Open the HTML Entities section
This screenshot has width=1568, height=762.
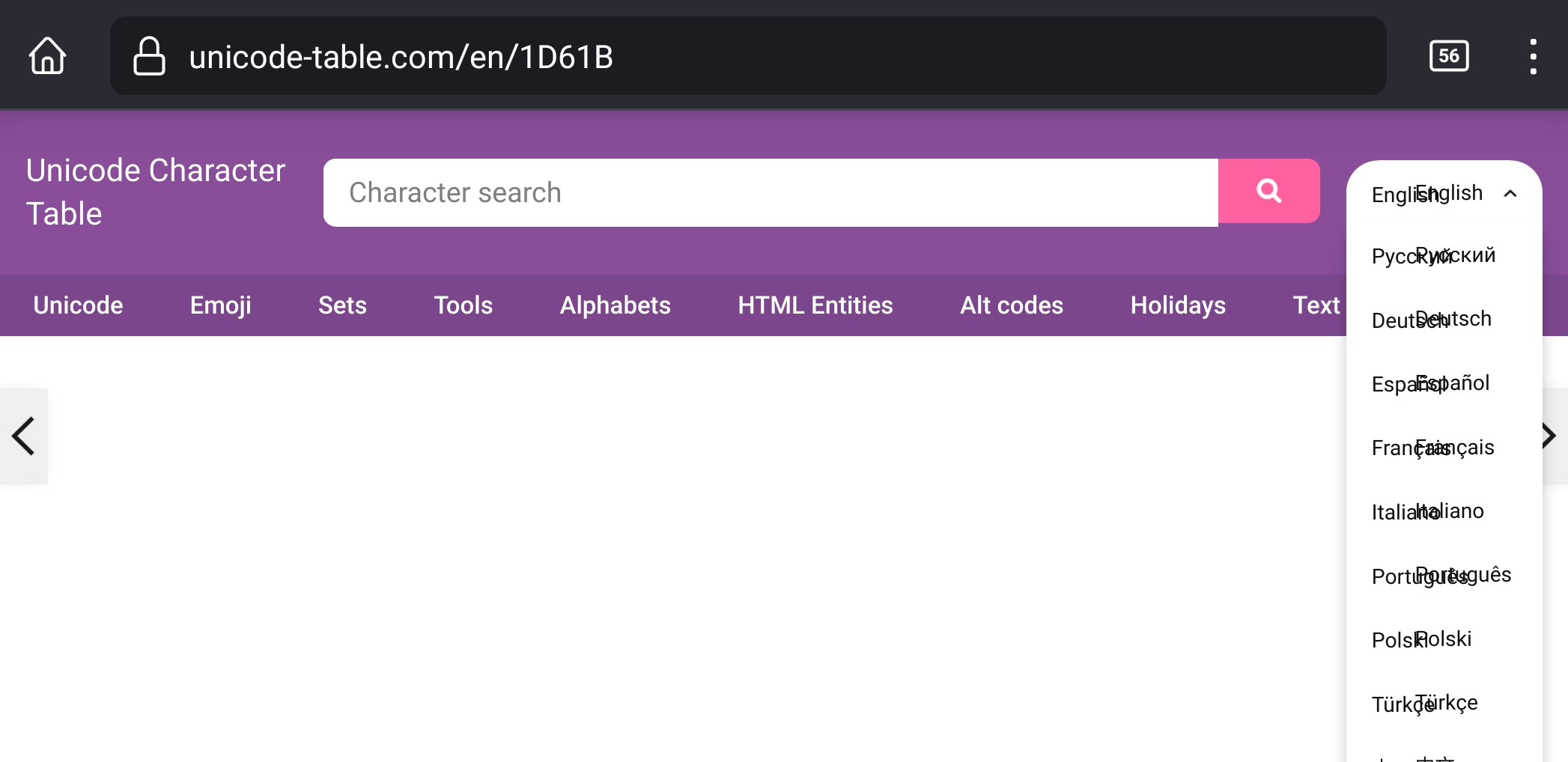tap(815, 305)
